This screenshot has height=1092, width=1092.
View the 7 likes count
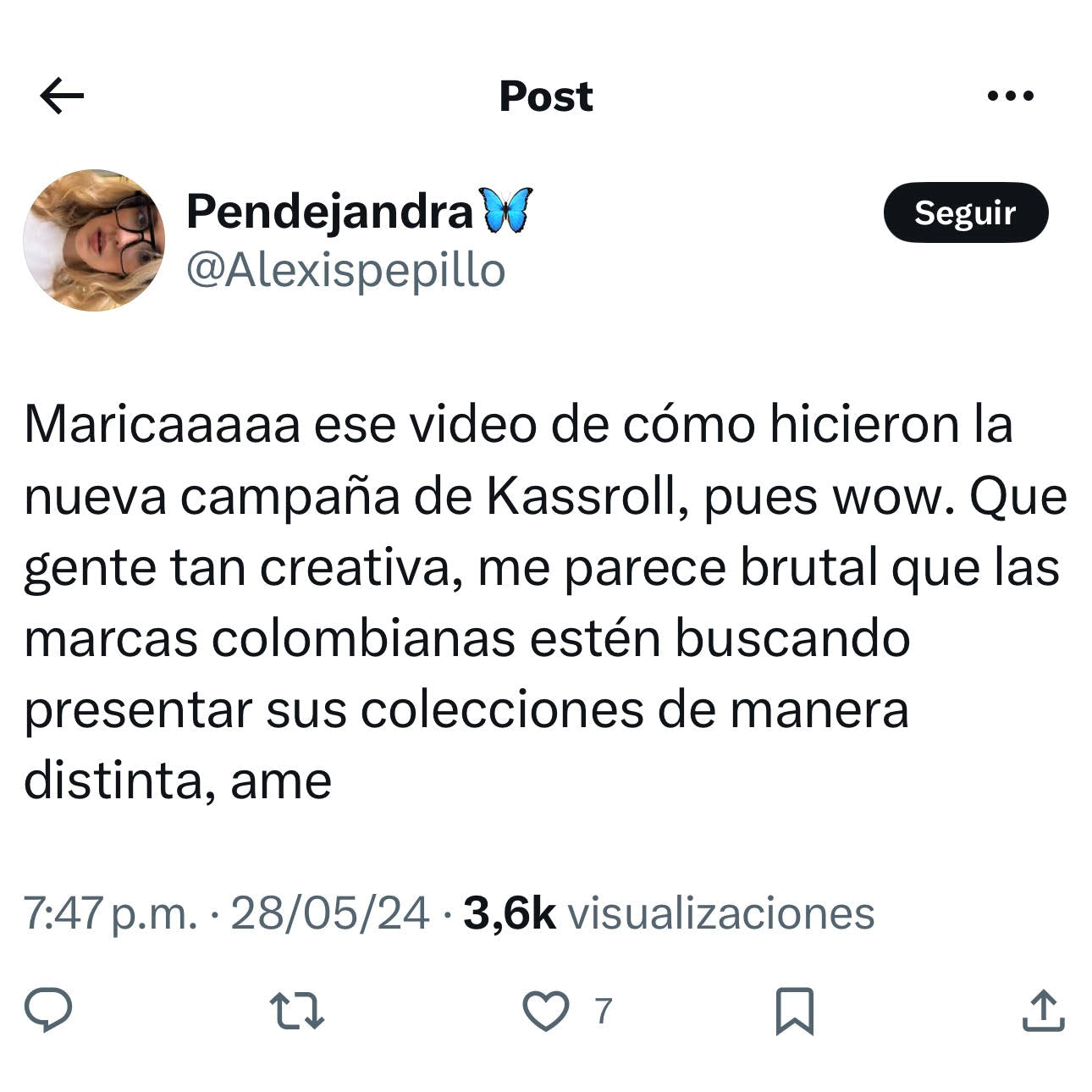(x=603, y=1012)
